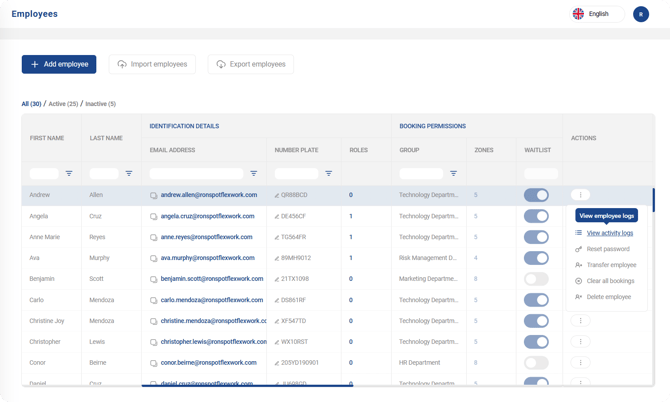The height and width of the screenshot is (402, 670).
Task: Click copy icon beside benjamin.scott email
Action: (x=153, y=279)
